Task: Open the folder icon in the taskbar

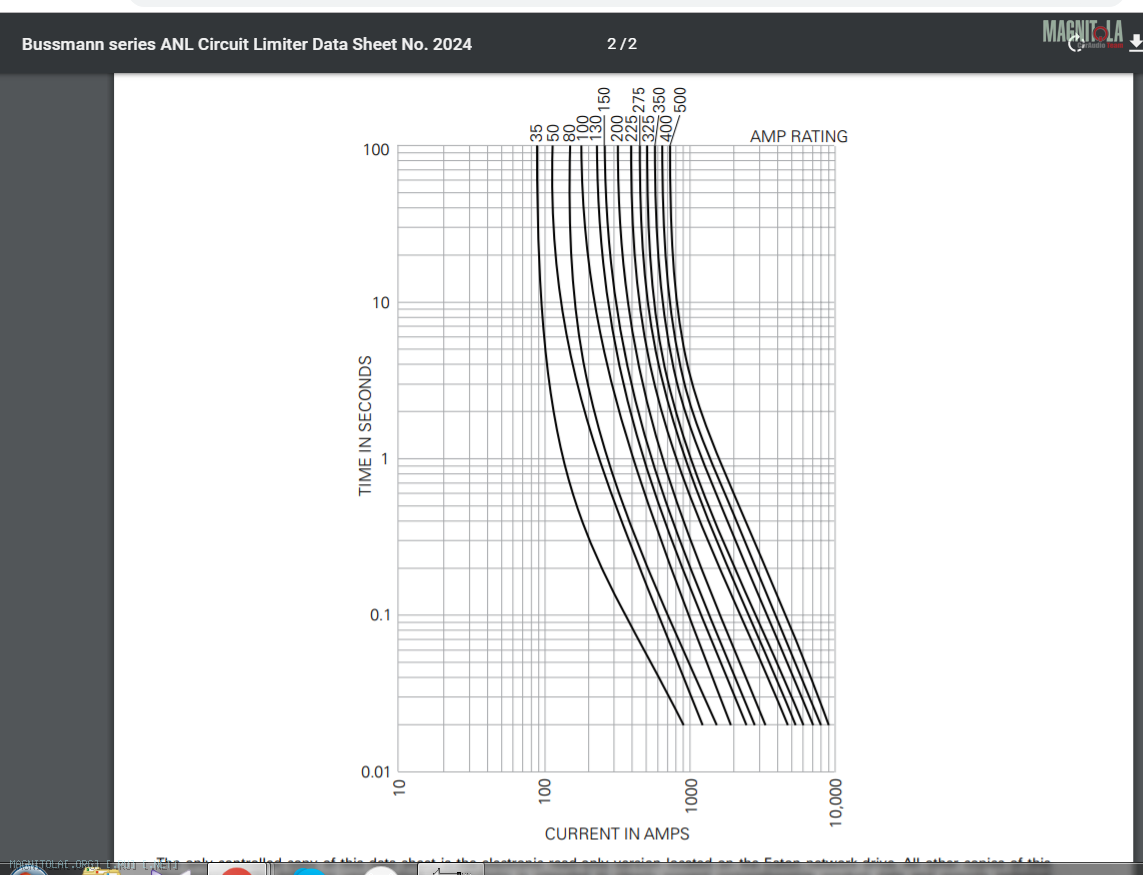Action: point(102,870)
